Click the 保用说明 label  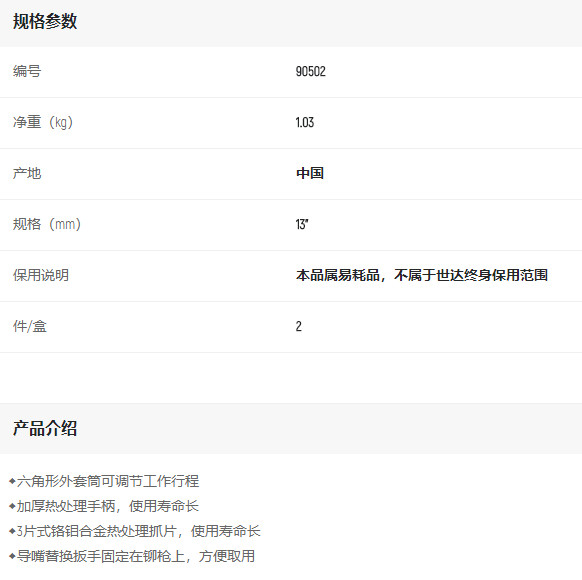click(x=41, y=275)
